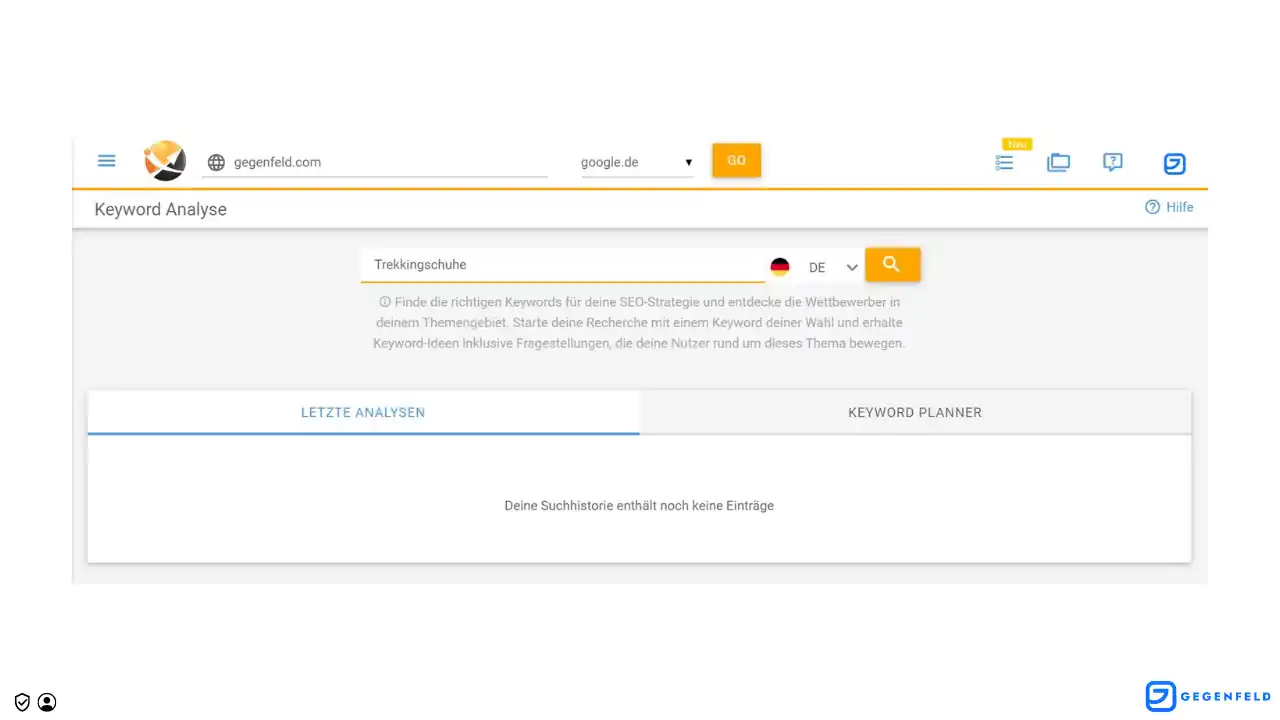Open the google.de search engine dropdown
This screenshot has height=720, width=1280.
(x=637, y=162)
